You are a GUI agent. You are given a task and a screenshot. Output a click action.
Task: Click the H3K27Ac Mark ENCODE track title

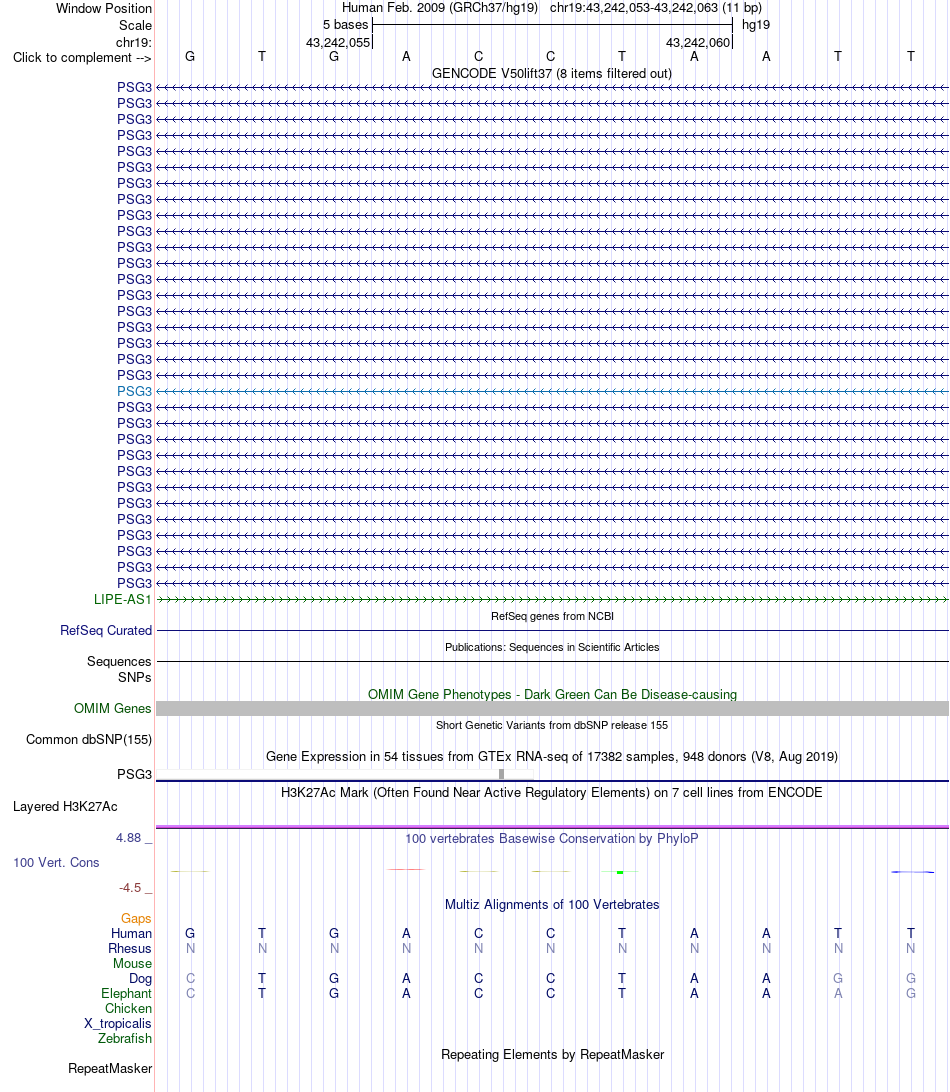point(552,793)
